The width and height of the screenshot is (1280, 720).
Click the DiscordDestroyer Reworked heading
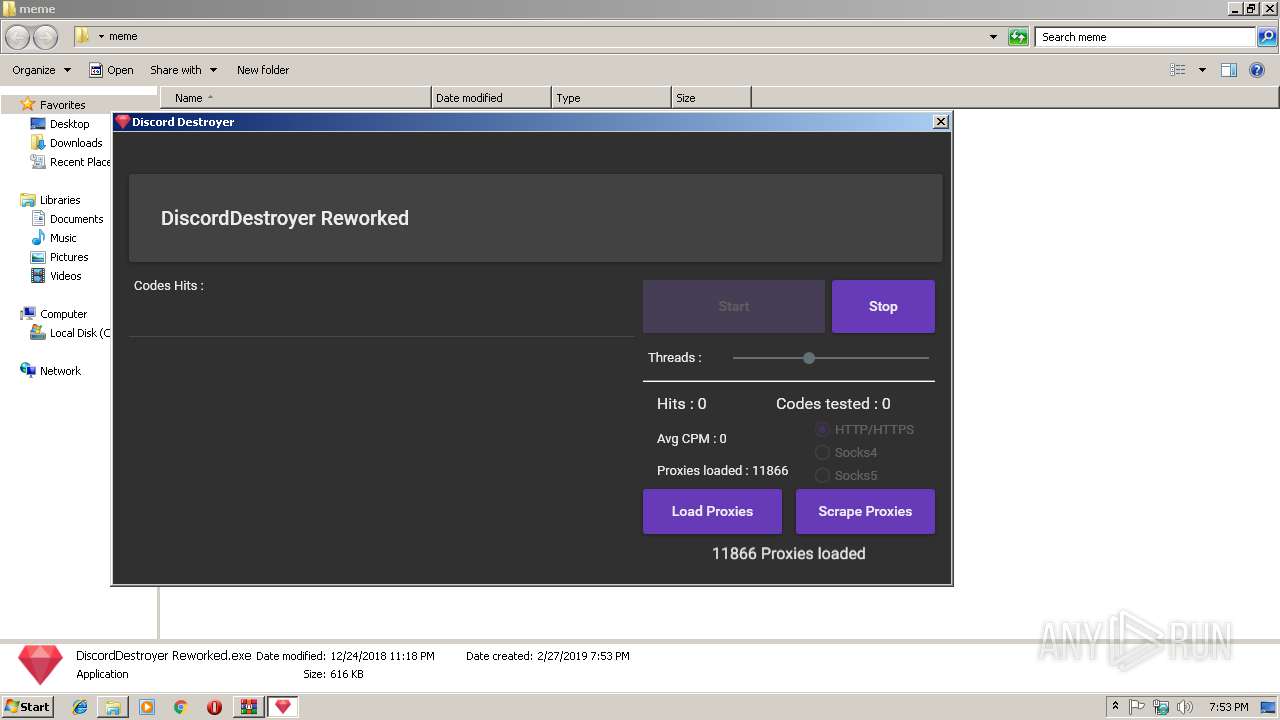point(285,218)
